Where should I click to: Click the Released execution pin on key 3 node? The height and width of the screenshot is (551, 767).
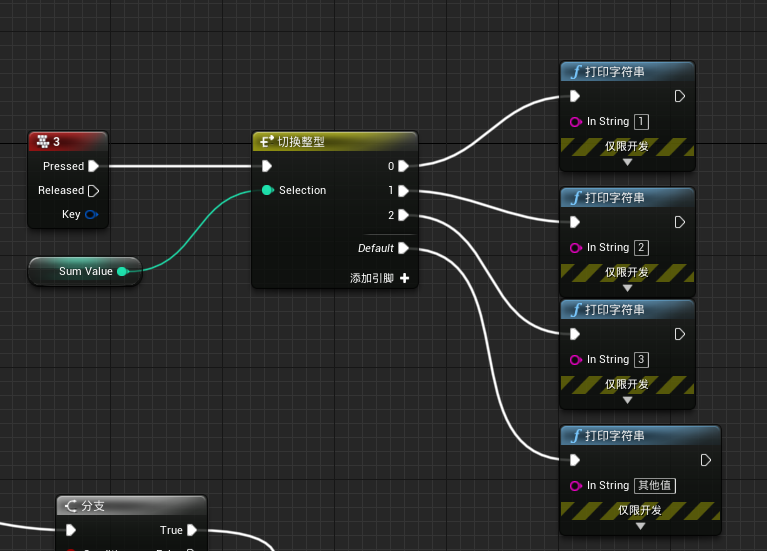[x=93, y=190]
